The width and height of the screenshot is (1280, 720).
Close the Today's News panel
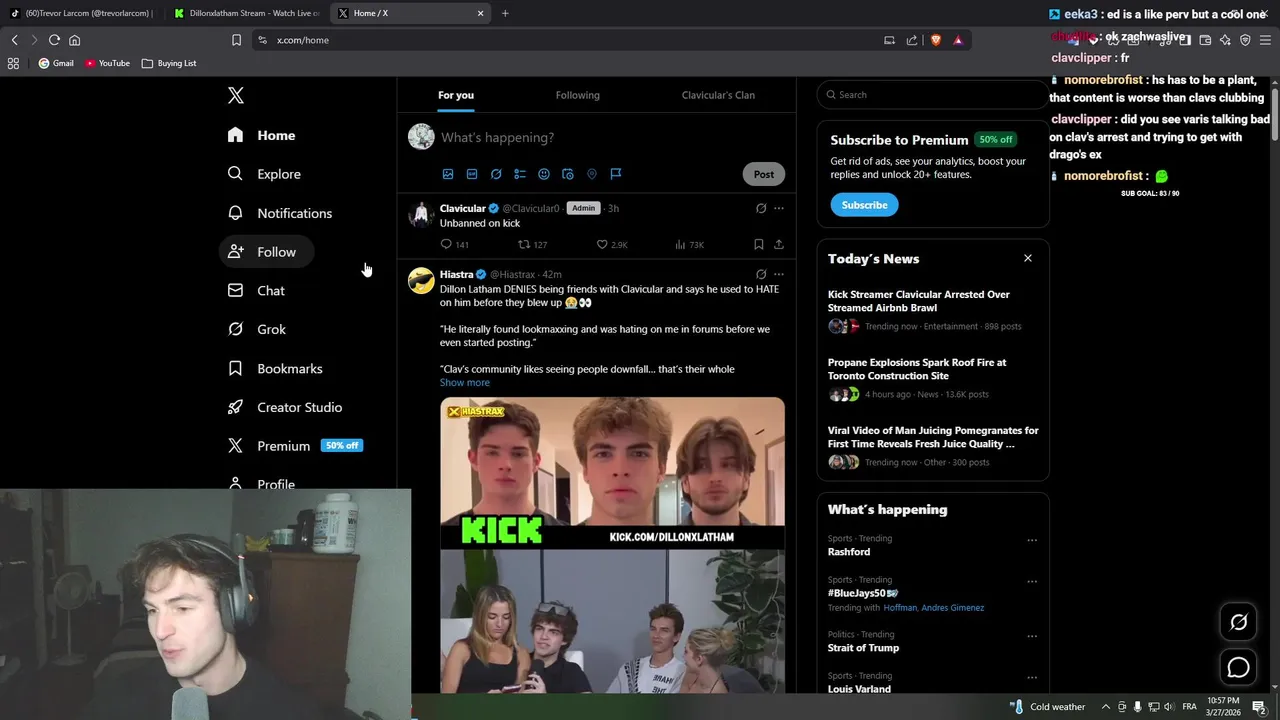[x=1027, y=258]
